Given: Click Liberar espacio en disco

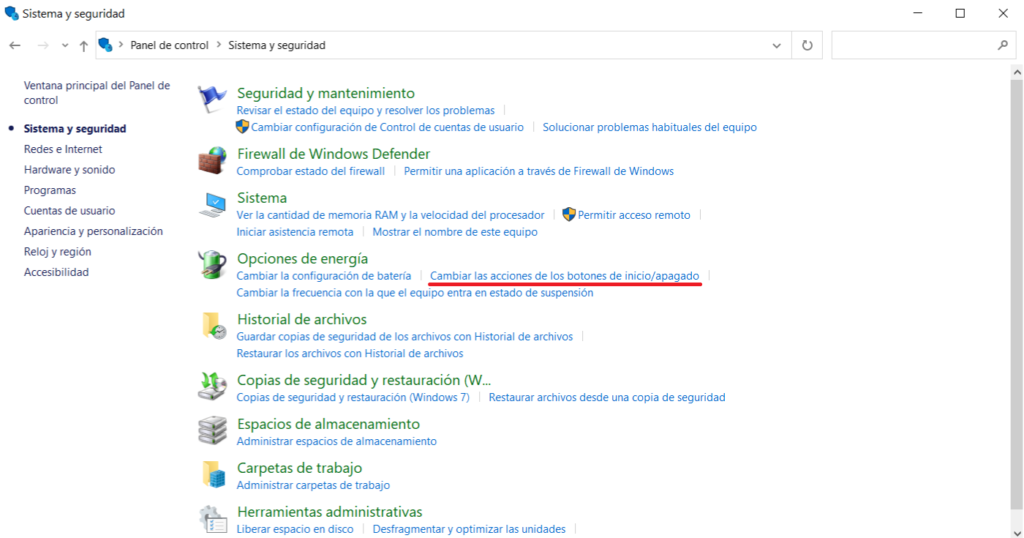Looking at the screenshot, I should 295,529.
